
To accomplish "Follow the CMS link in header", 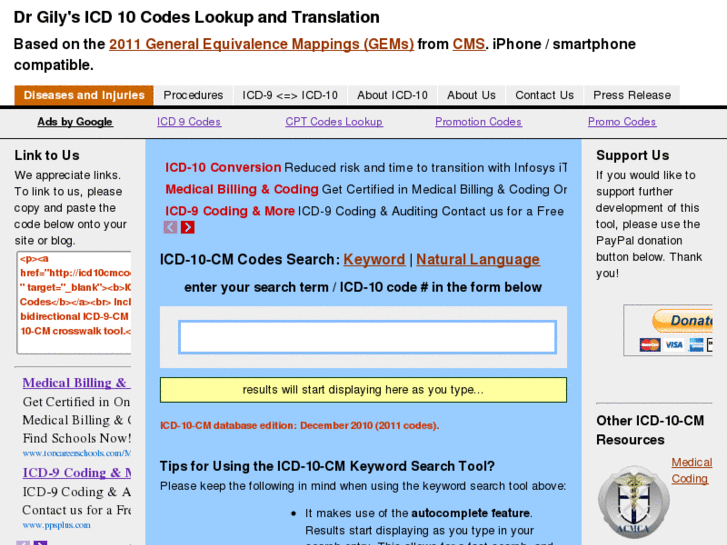I will (x=468, y=44).
